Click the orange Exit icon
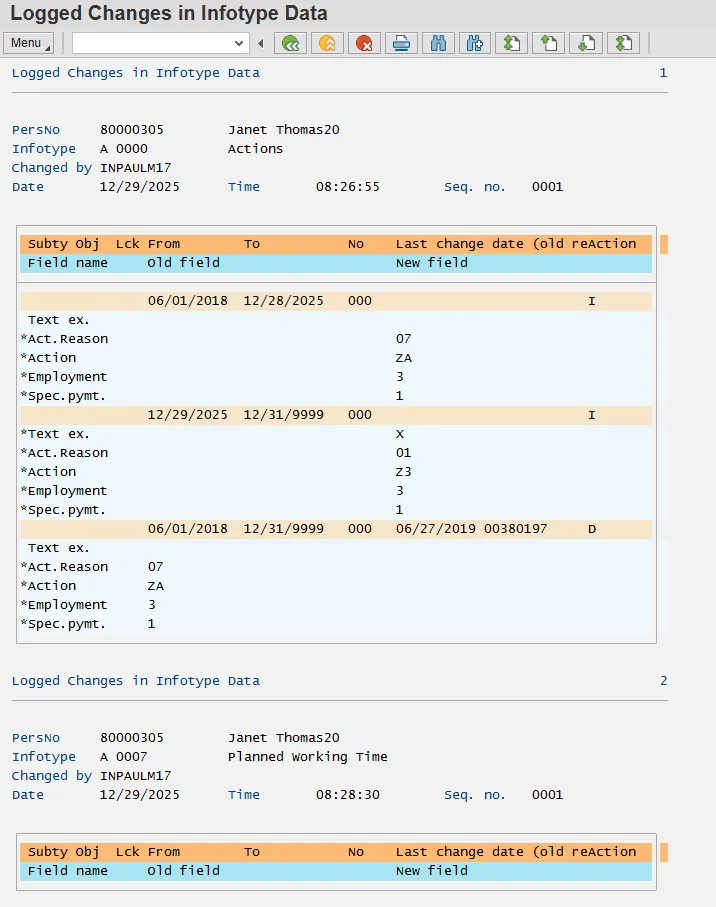 (x=327, y=43)
